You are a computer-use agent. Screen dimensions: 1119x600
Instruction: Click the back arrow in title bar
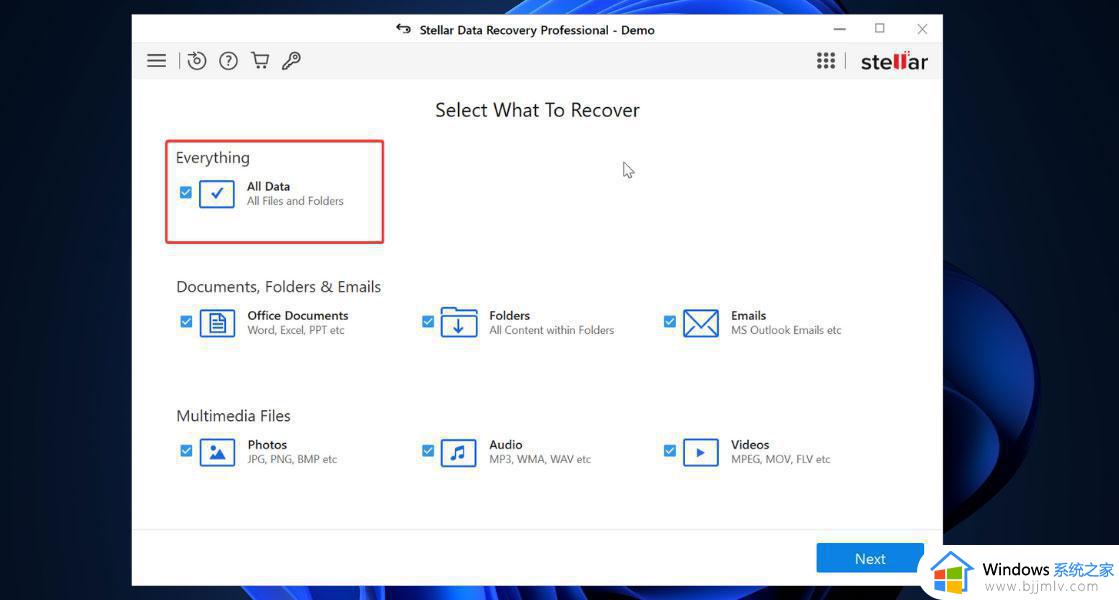tap(403, 29)
